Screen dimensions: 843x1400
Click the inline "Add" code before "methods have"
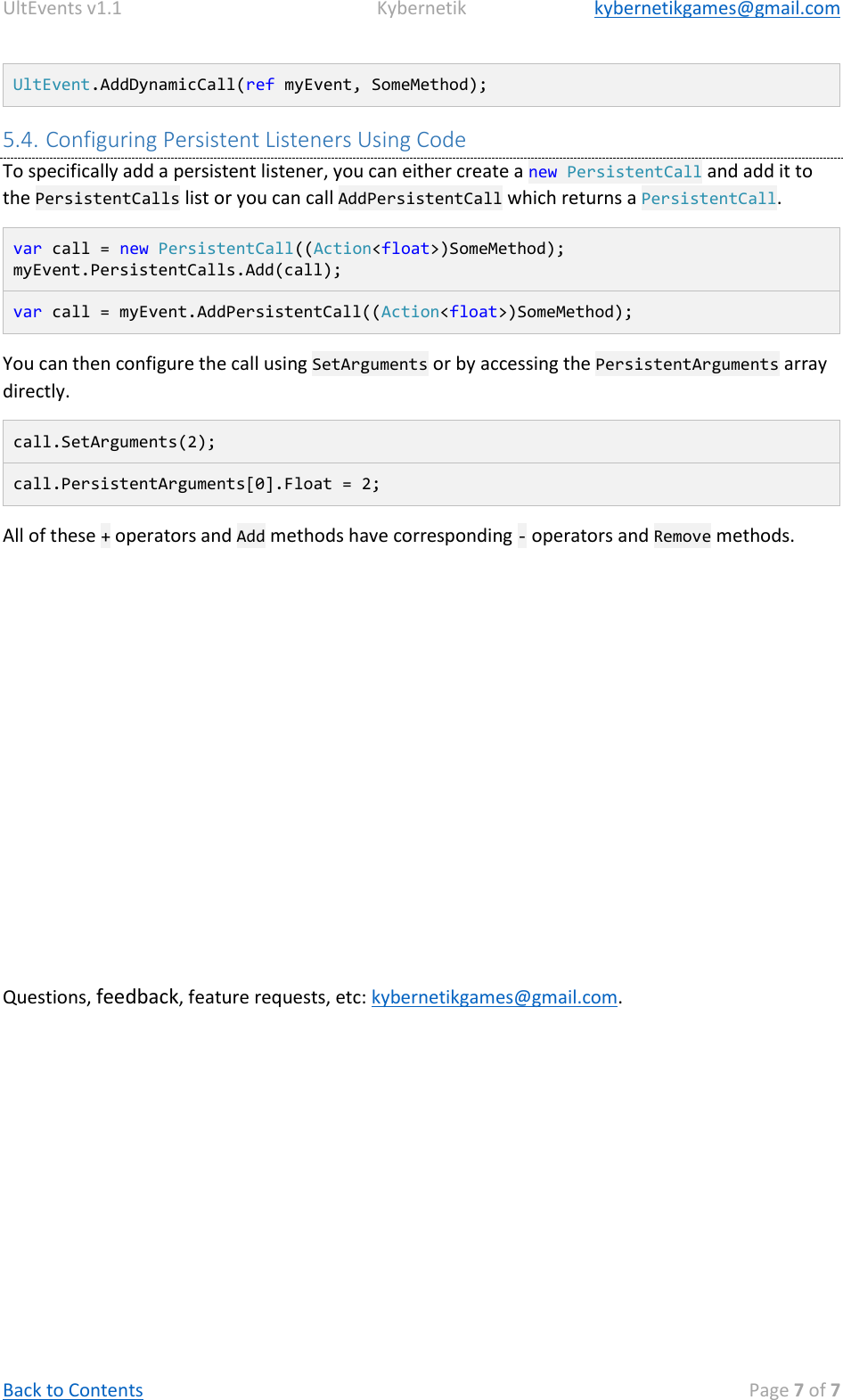coord(250,536)
